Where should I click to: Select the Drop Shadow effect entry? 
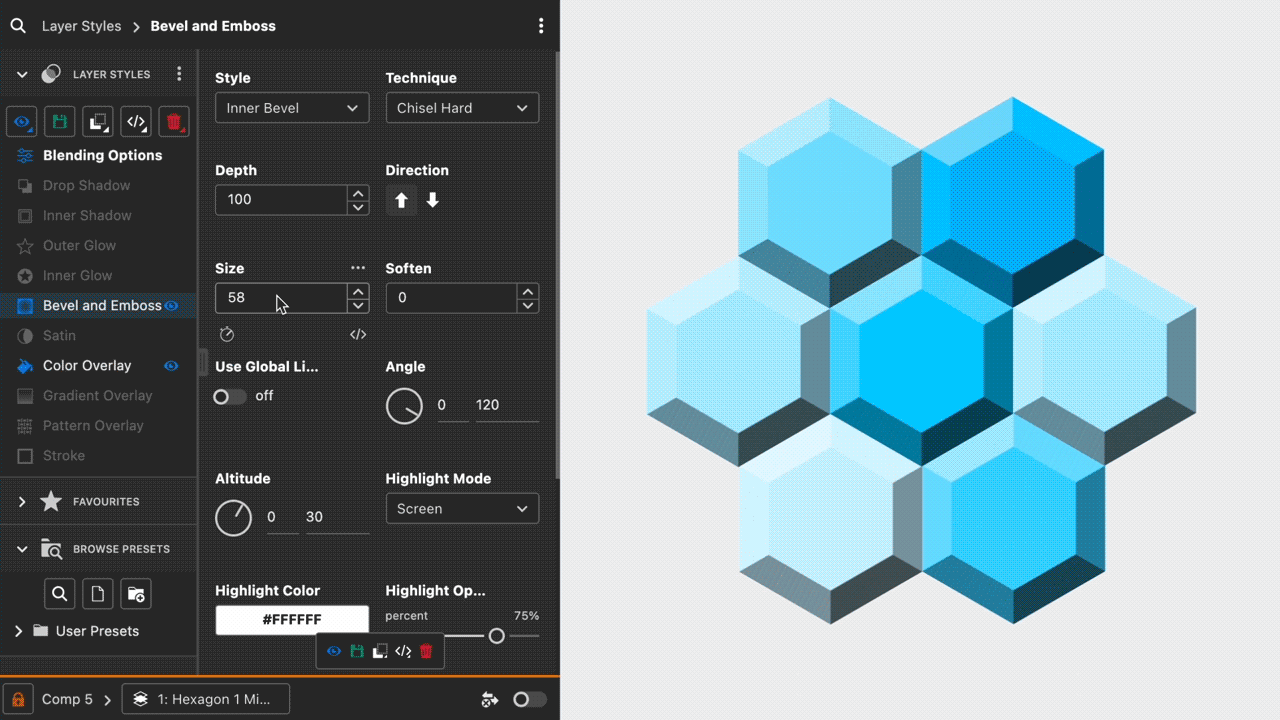point(87,185)
